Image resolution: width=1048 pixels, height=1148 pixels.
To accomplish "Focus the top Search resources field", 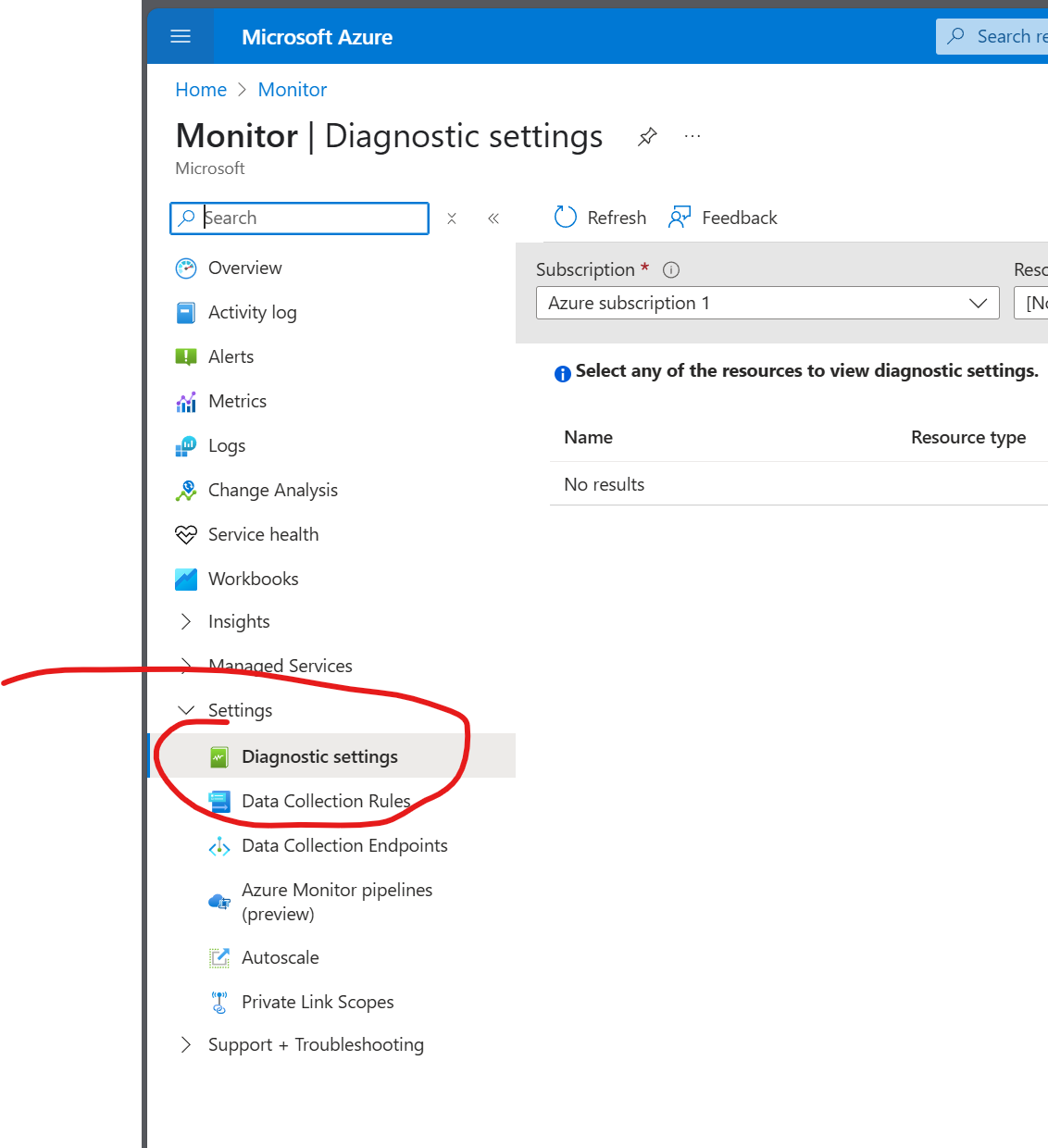I will (x=992, y=36).
